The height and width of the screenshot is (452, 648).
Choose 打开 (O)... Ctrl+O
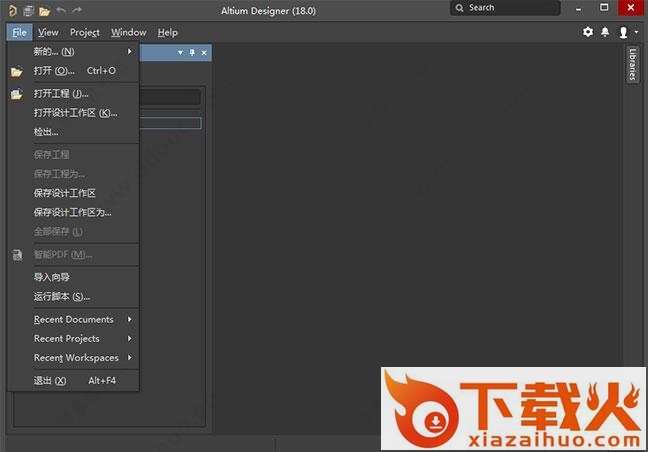click(x=73, y=71)
